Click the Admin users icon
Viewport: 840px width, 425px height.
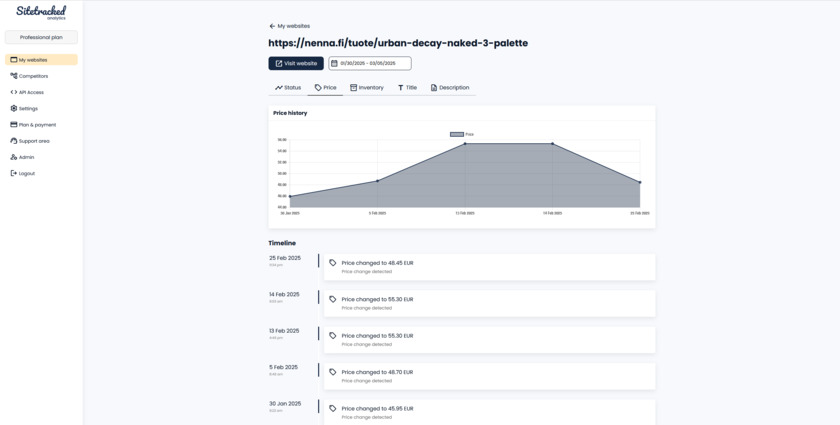point(14,157)
